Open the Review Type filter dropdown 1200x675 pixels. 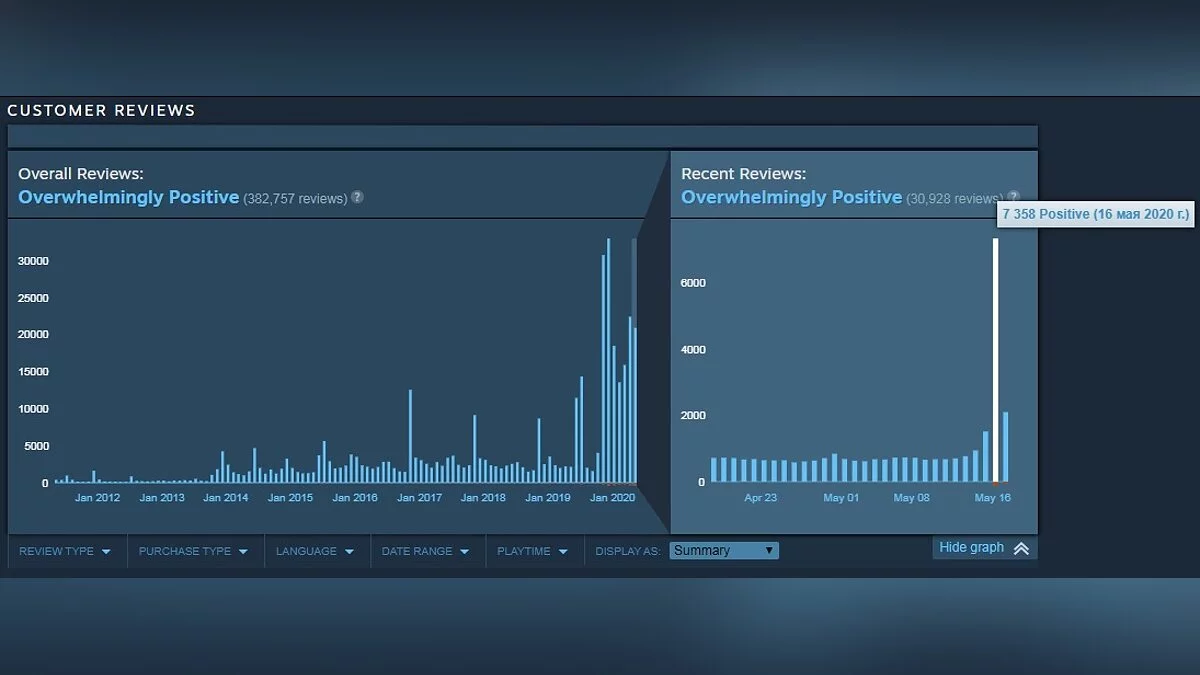[x=67, y=551]
